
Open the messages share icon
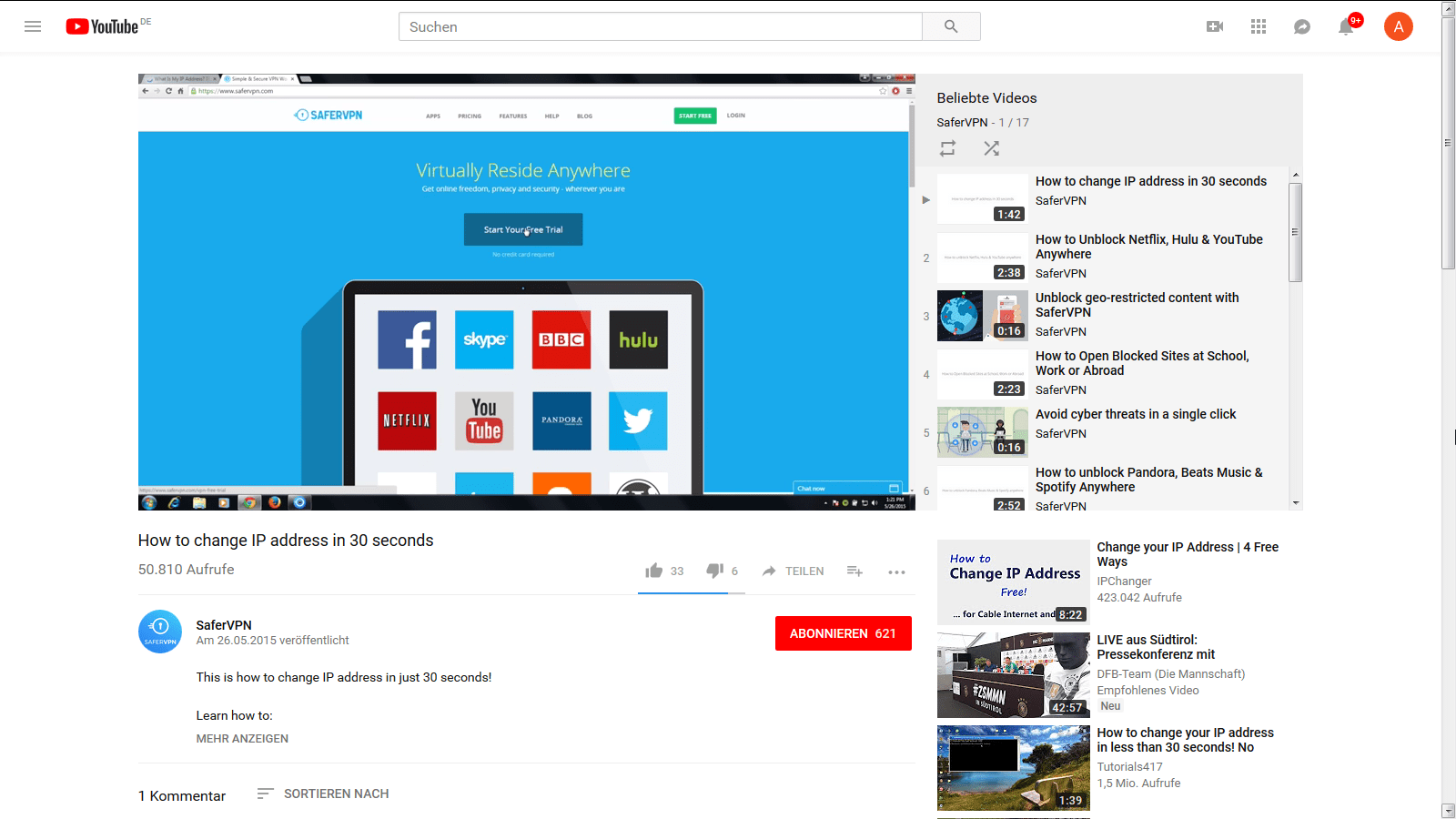point(1302,26)
